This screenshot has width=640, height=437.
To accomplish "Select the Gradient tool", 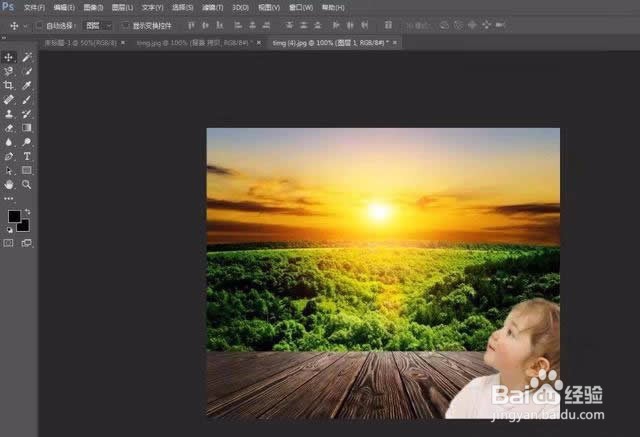I will coord(27,128).
